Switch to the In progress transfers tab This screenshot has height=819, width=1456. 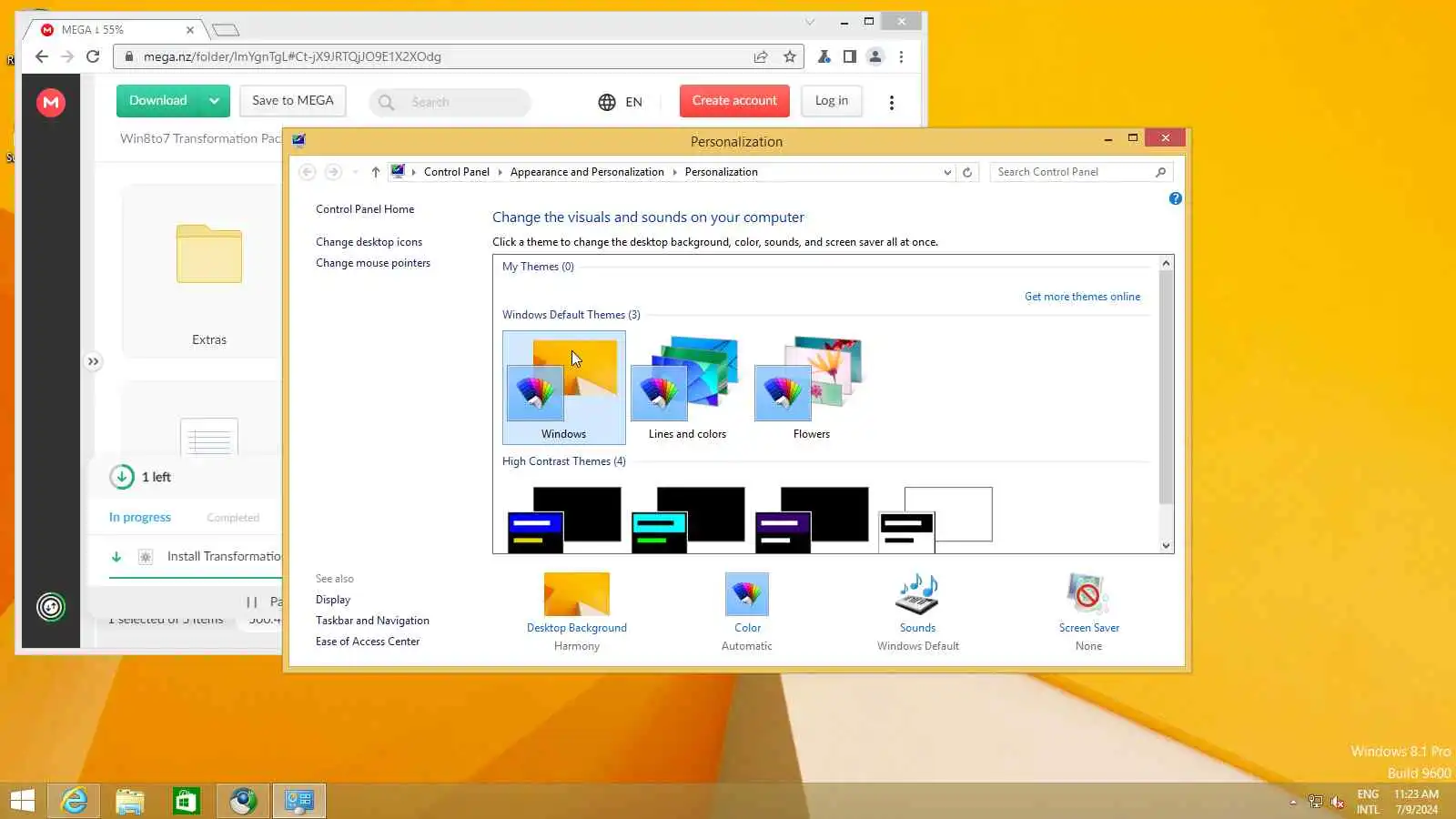140,517
